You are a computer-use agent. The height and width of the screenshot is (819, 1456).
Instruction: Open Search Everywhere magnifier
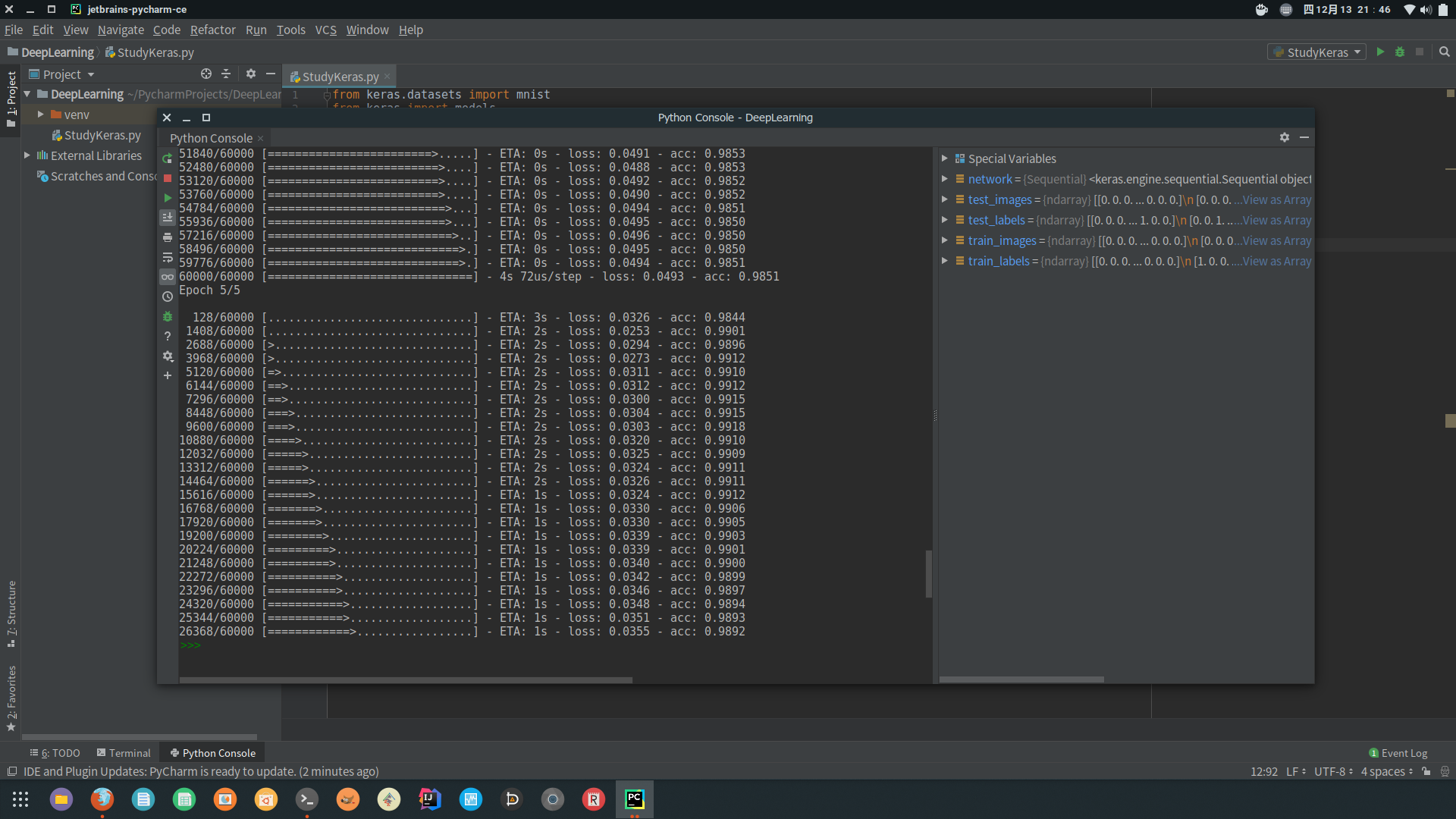click(x=1445, y=52)
